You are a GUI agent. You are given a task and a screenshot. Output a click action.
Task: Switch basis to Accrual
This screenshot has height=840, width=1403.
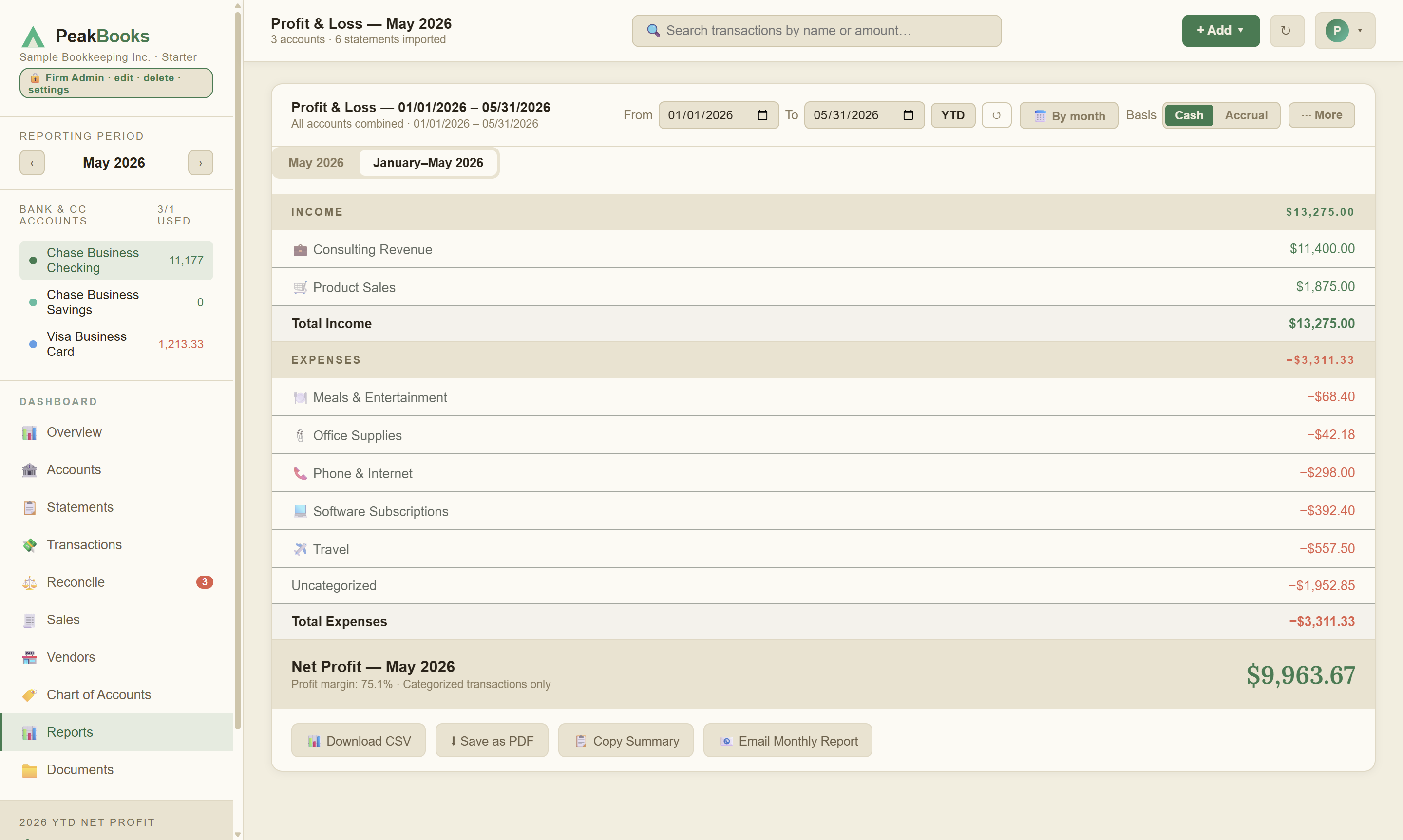point(1246,115)
